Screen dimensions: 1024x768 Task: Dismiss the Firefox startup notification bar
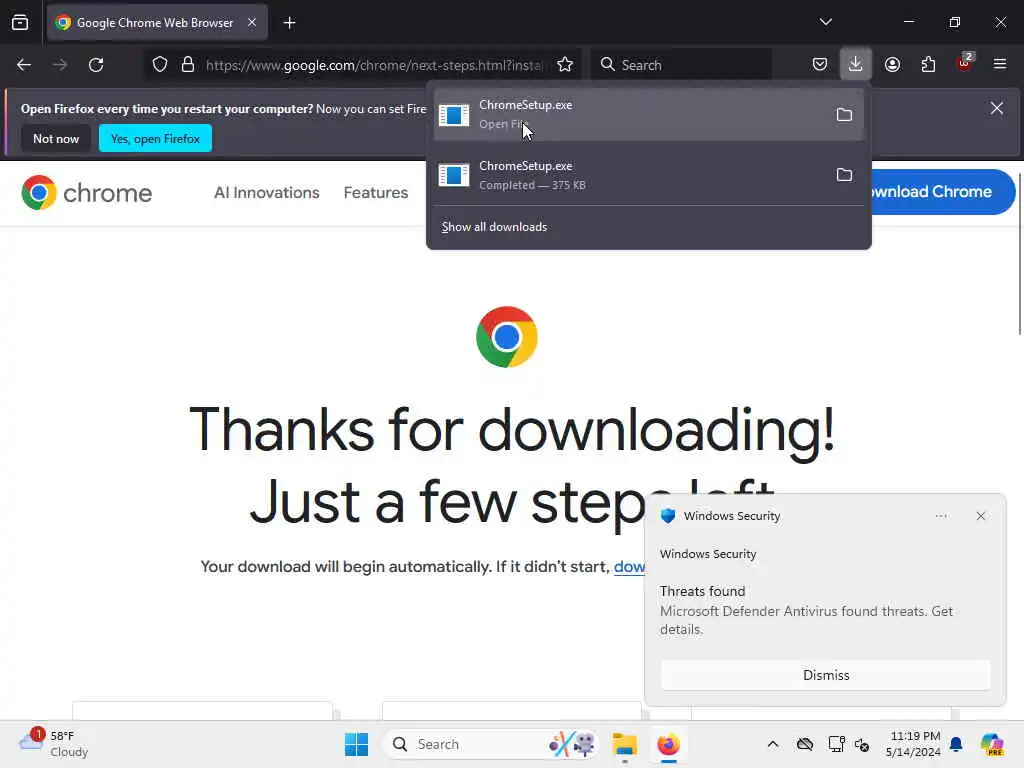click(997, 108)
